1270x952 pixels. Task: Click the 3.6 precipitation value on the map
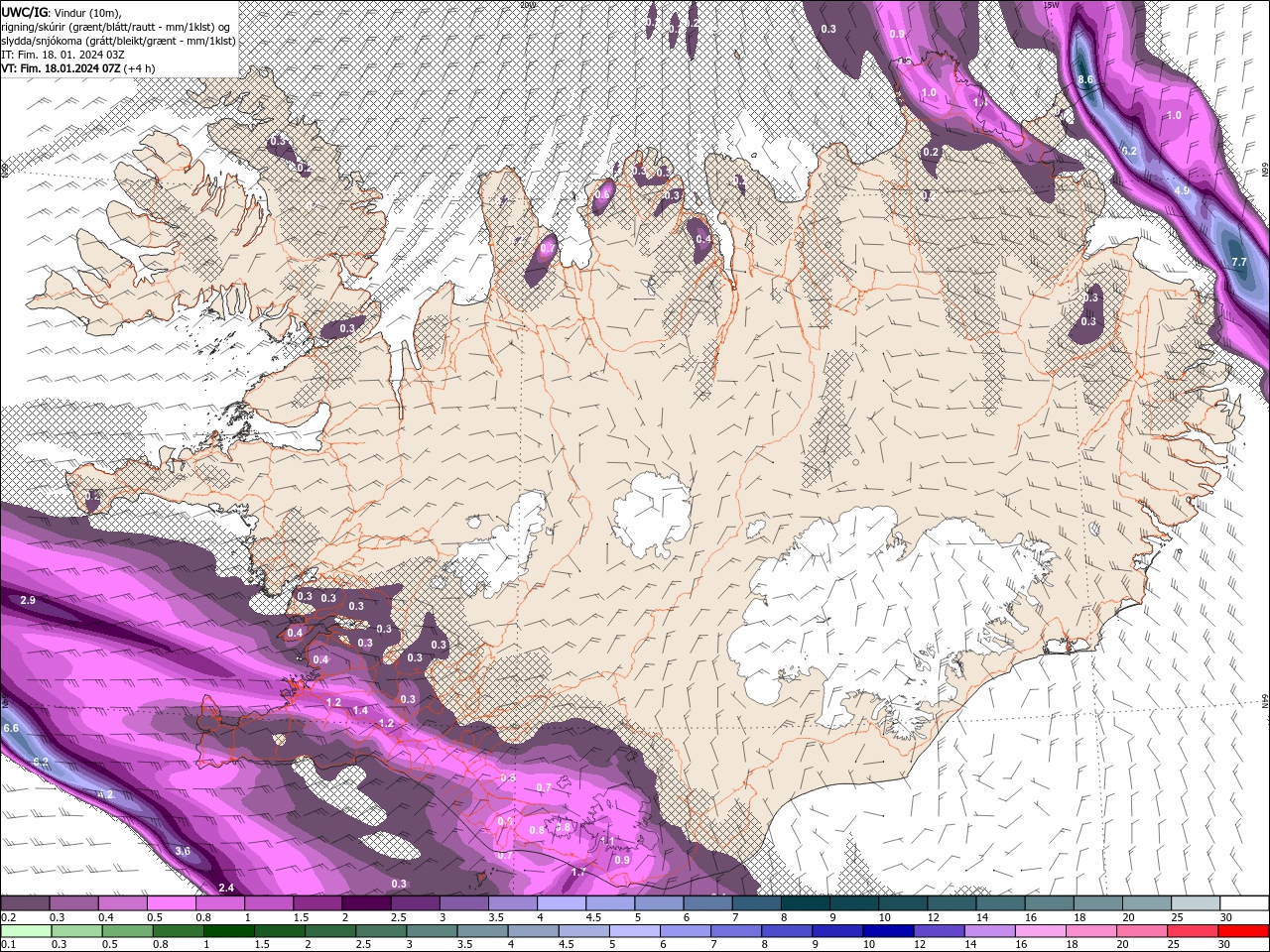tap(183, 851)
